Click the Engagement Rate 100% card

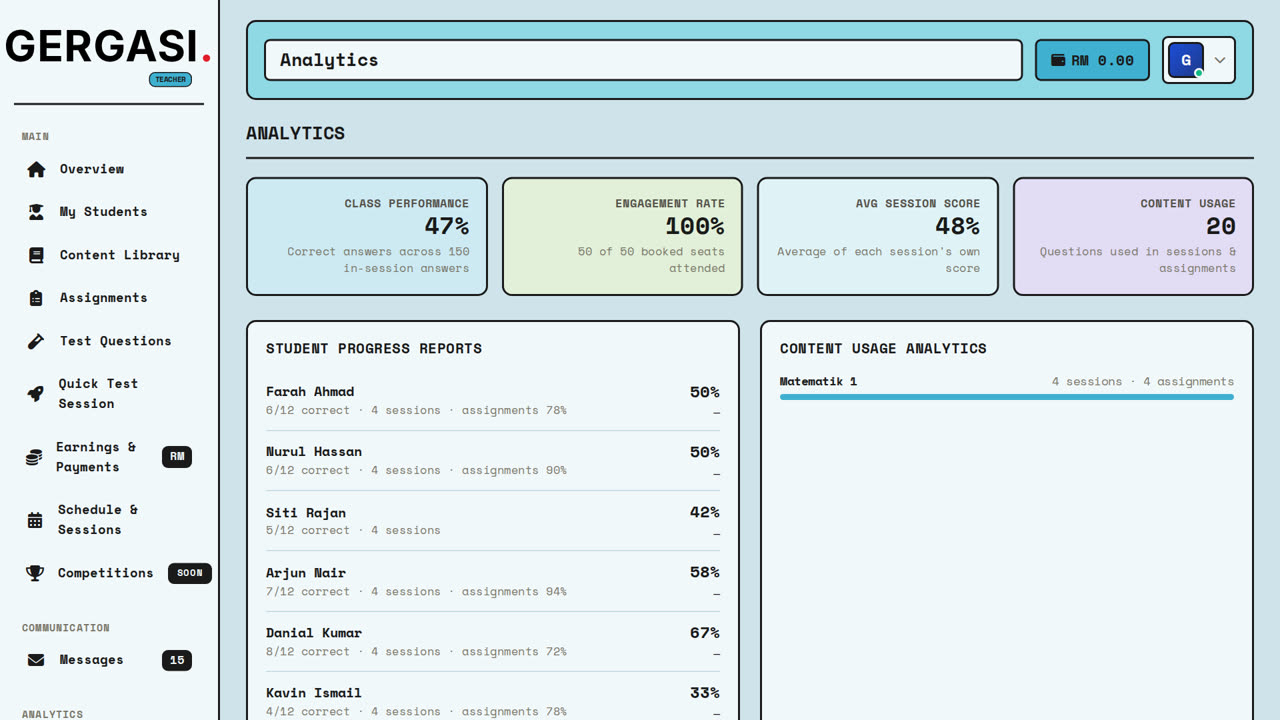[622, 237]
